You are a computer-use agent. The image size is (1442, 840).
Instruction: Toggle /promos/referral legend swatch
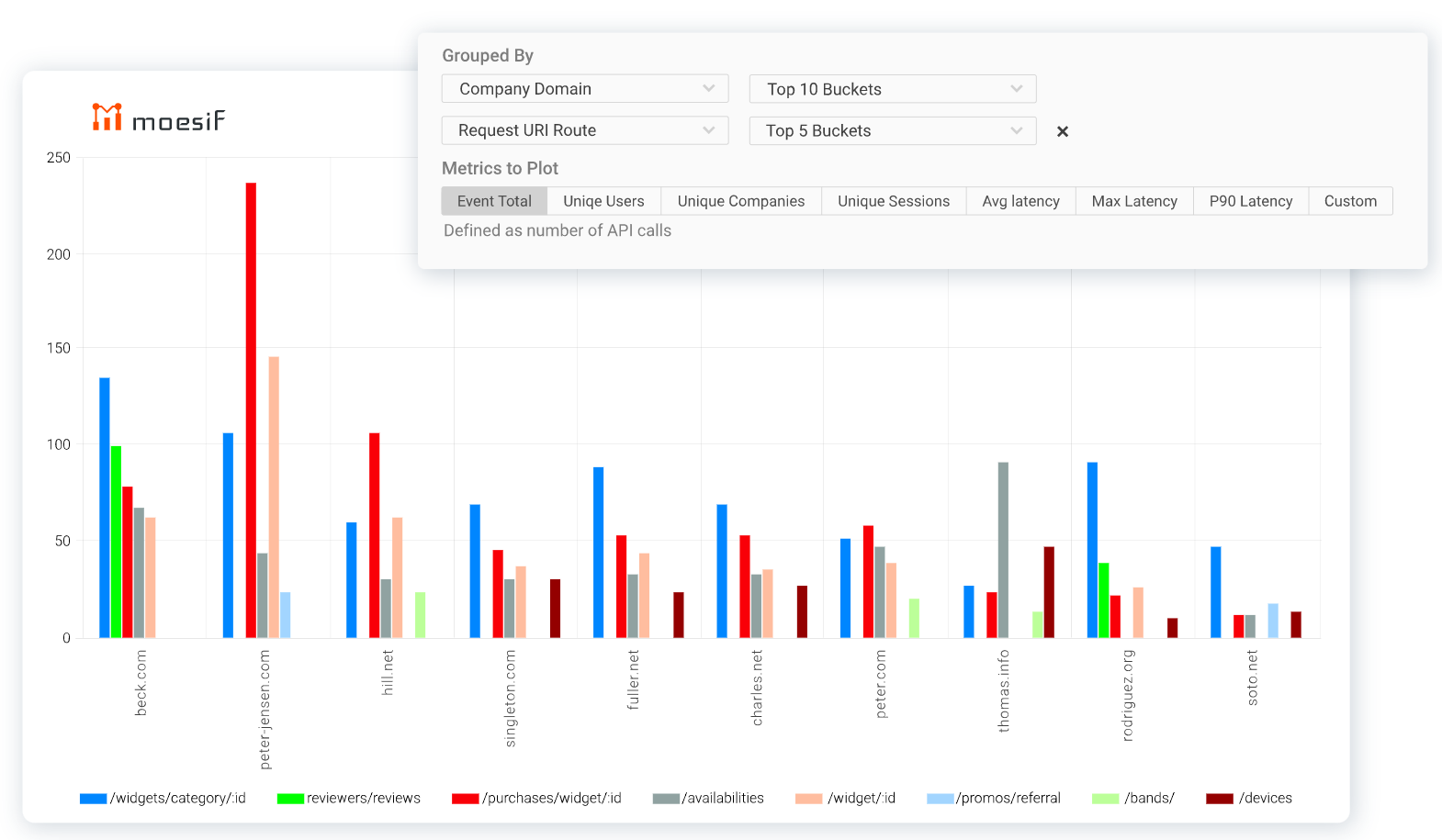point(941,799)
